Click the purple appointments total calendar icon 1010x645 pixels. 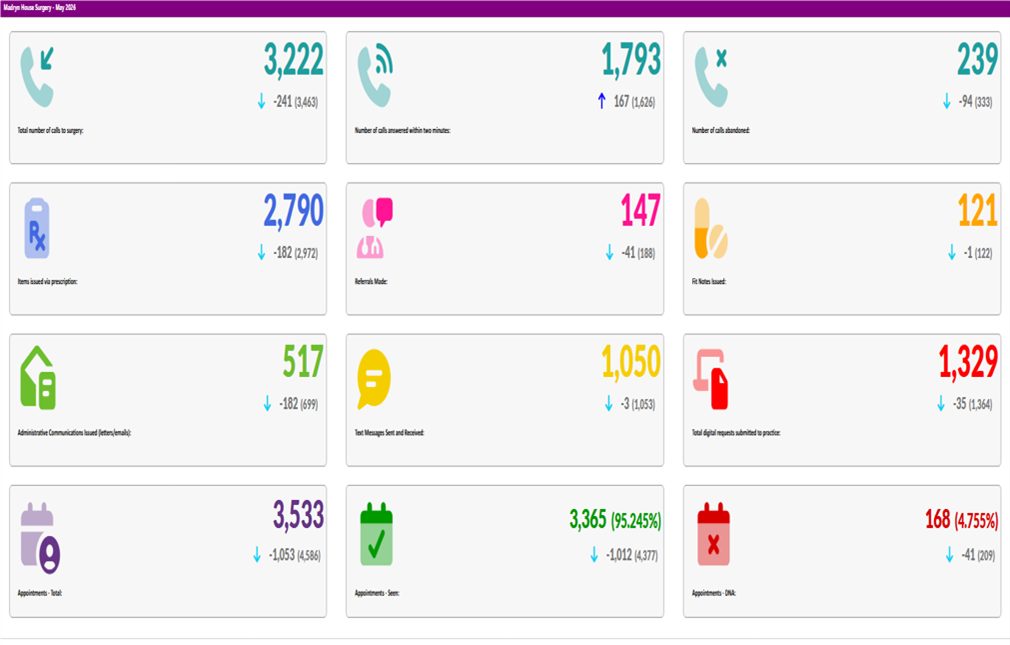pyautogui.click(x=40, y=539)
